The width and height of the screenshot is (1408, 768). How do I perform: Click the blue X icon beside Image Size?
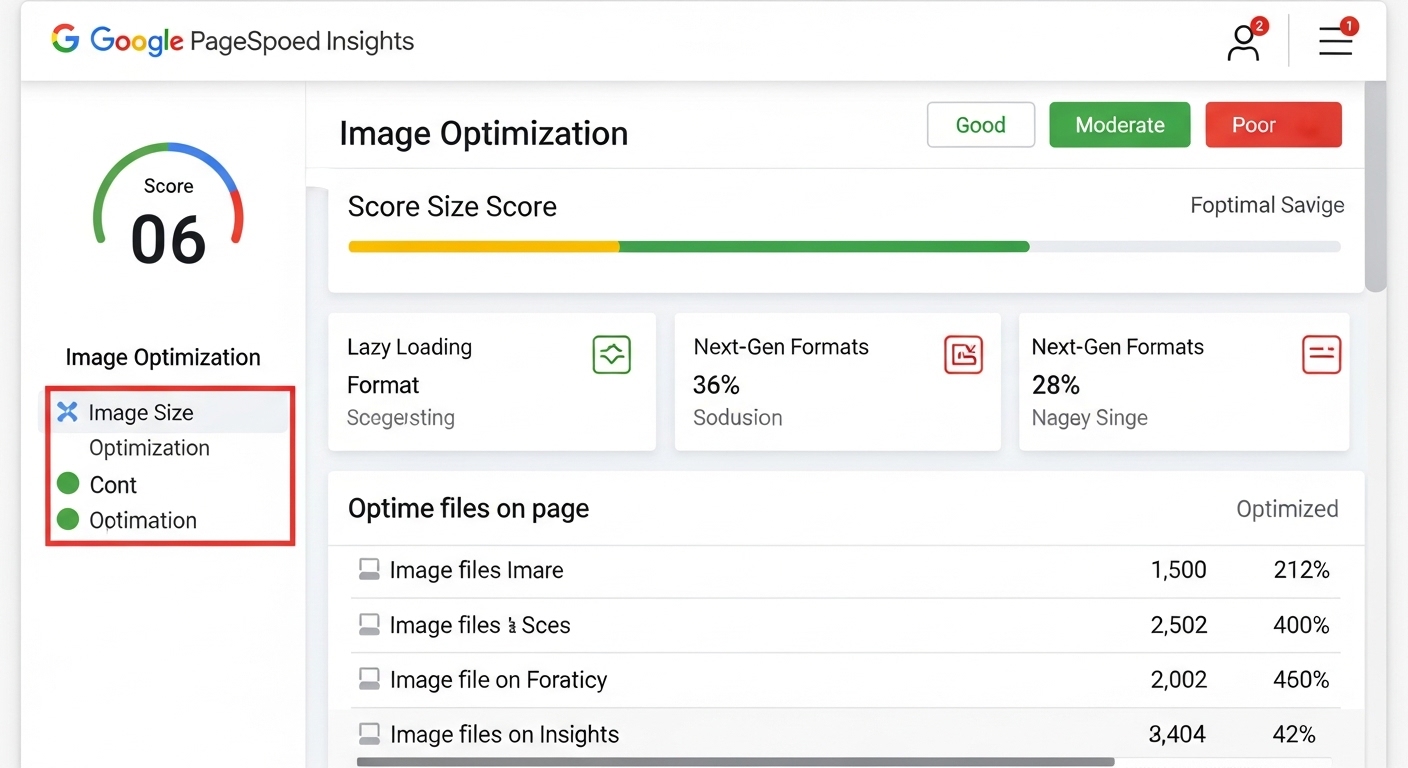point(67,412)
